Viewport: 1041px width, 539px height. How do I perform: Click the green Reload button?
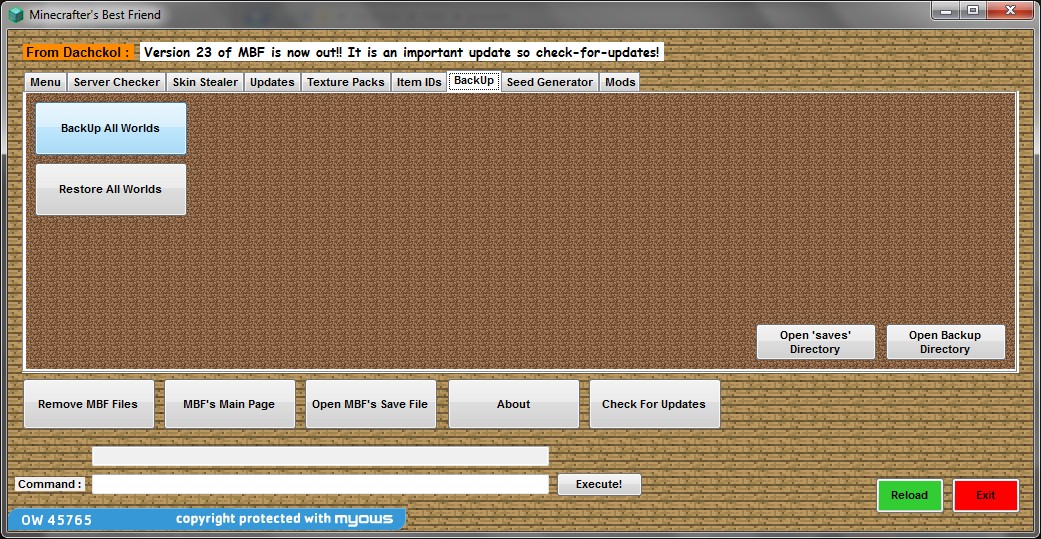[910, 495]
